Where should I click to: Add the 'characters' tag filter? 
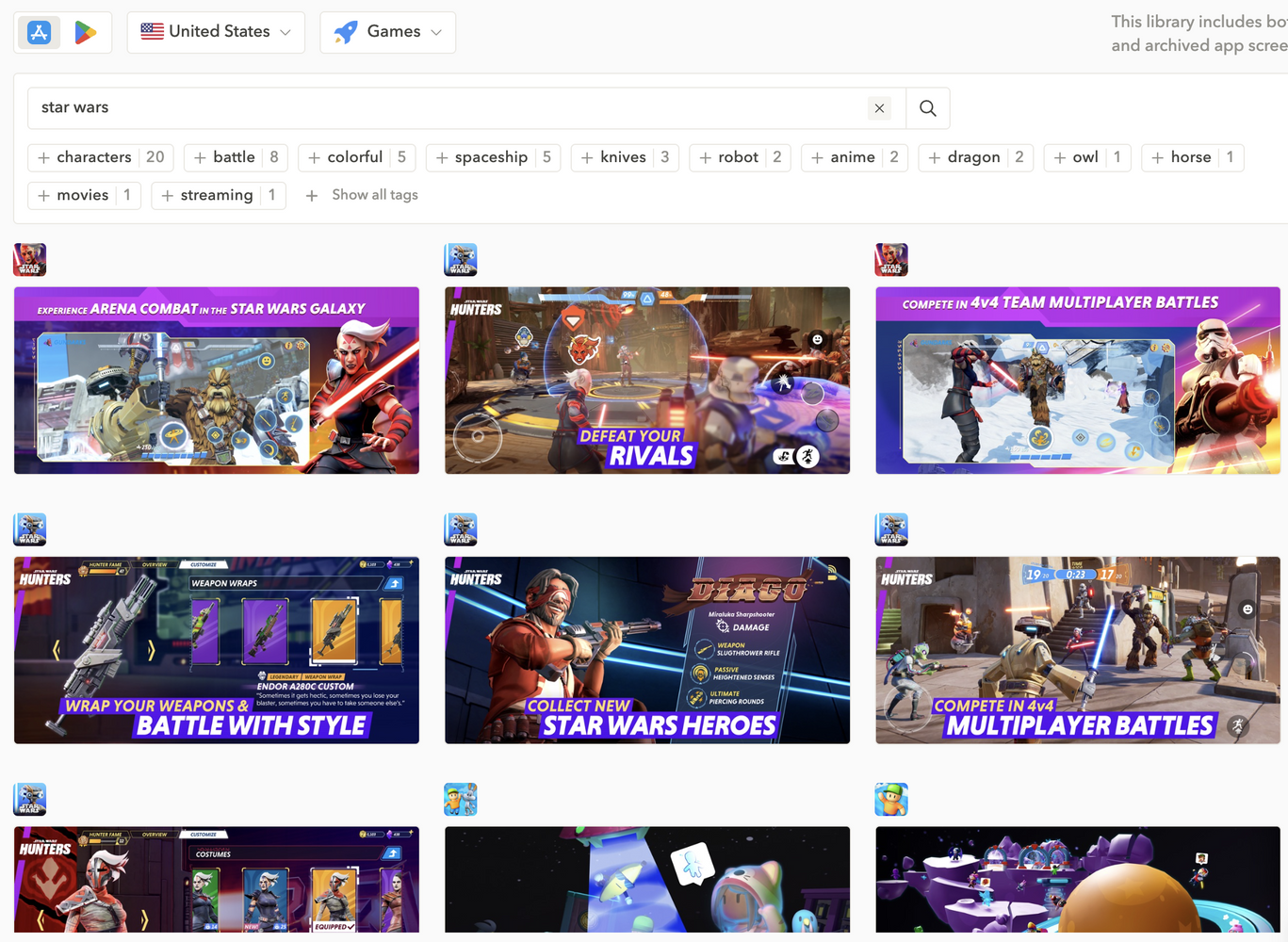click(99, 157)
